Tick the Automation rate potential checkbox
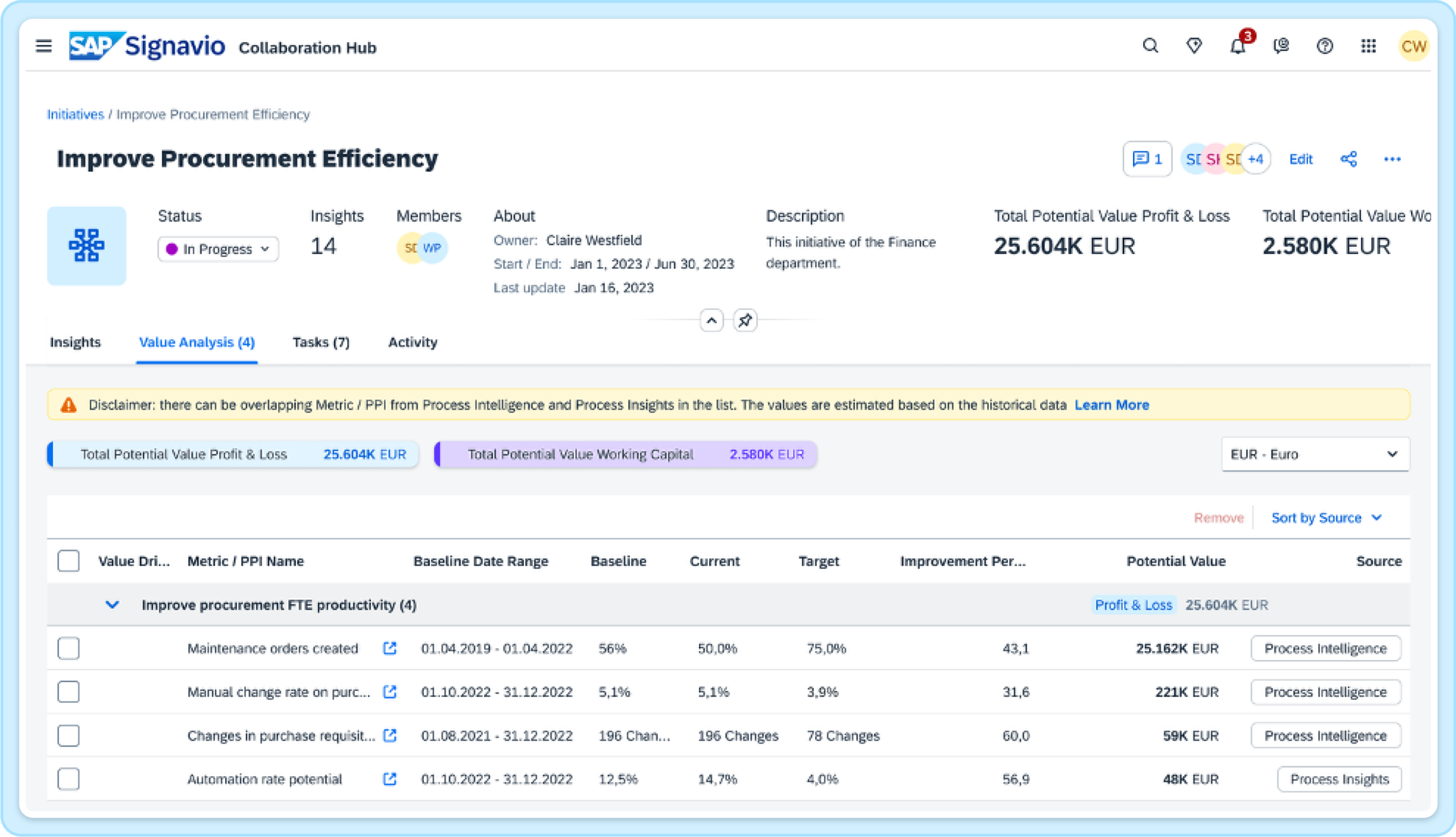Viewport: 1456px width, 837px height. (x=68, y=779)
